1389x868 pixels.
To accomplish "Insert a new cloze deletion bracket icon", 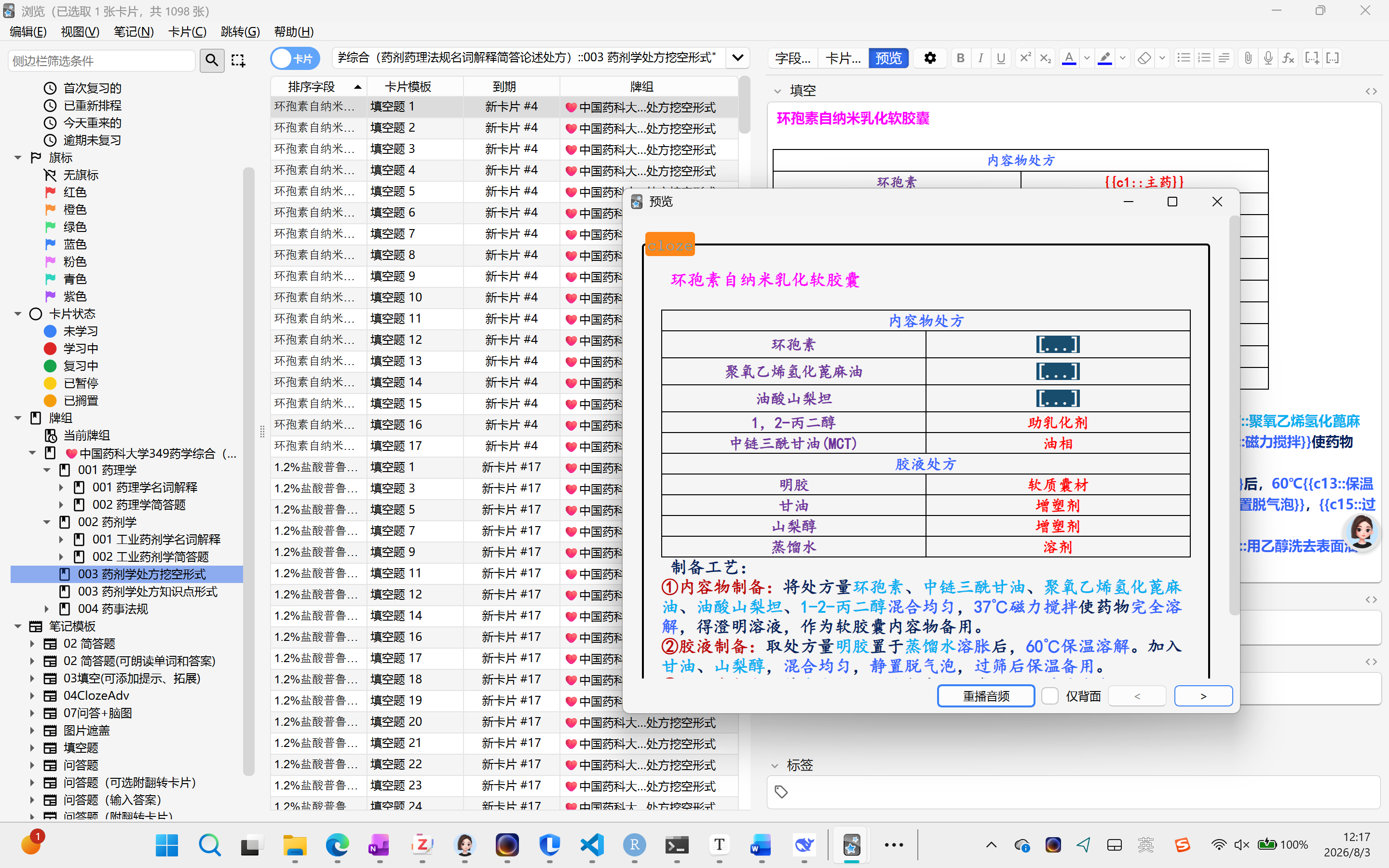I will coord(1312,58).
